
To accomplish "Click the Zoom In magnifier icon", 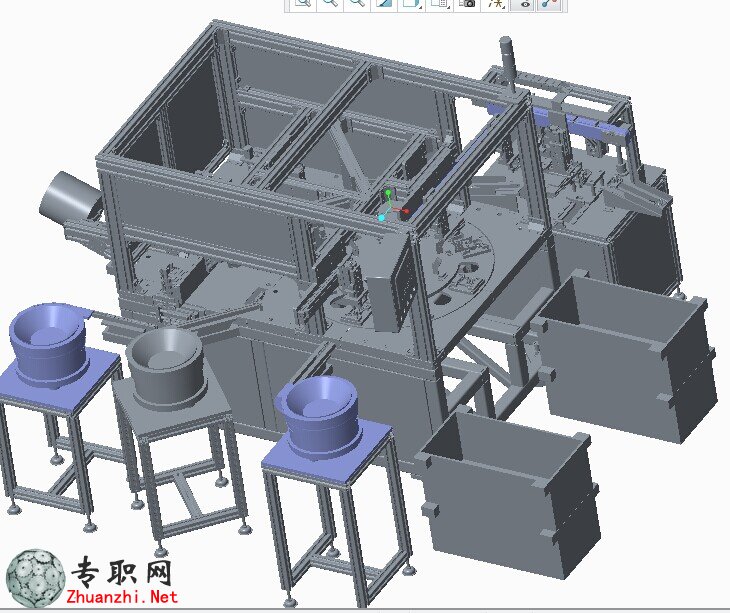I will coord(330,3).
